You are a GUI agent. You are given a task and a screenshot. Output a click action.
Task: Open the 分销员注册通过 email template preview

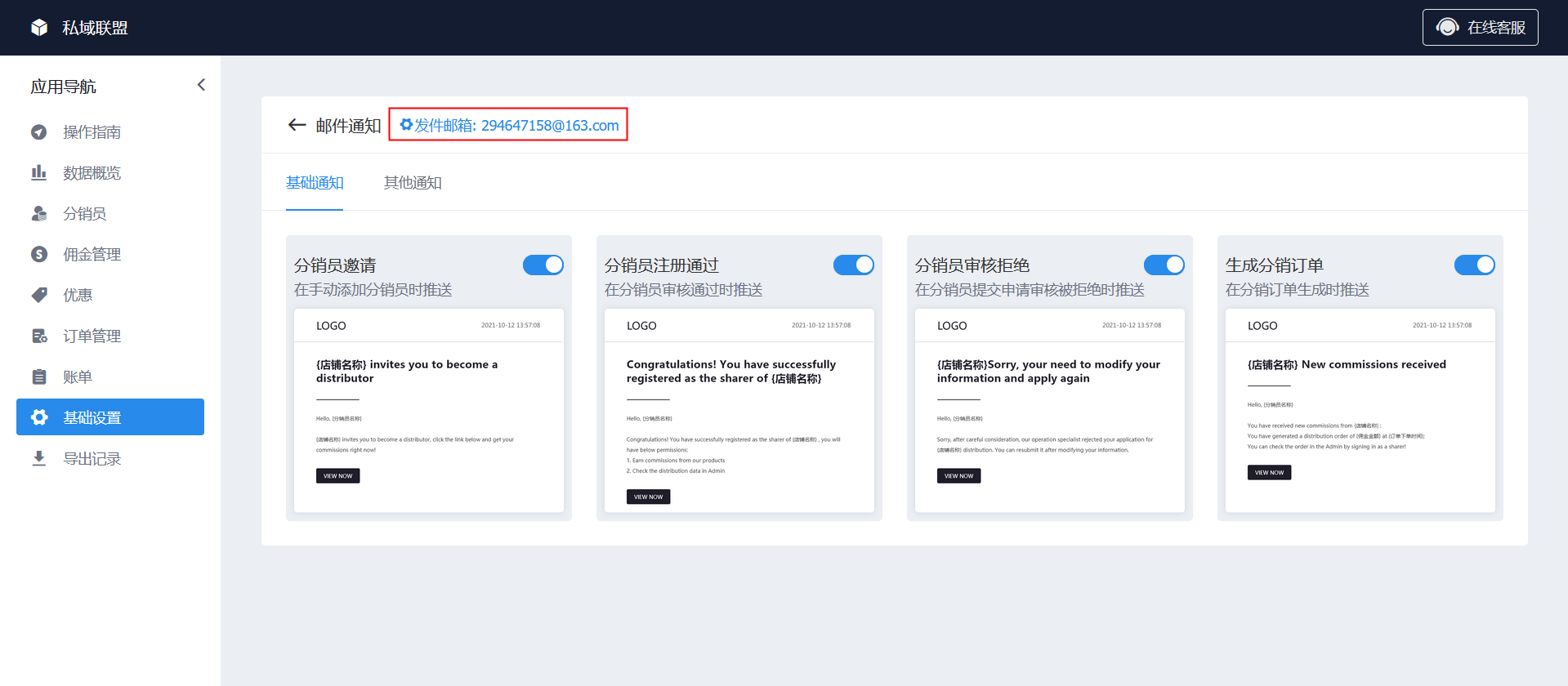739,411
